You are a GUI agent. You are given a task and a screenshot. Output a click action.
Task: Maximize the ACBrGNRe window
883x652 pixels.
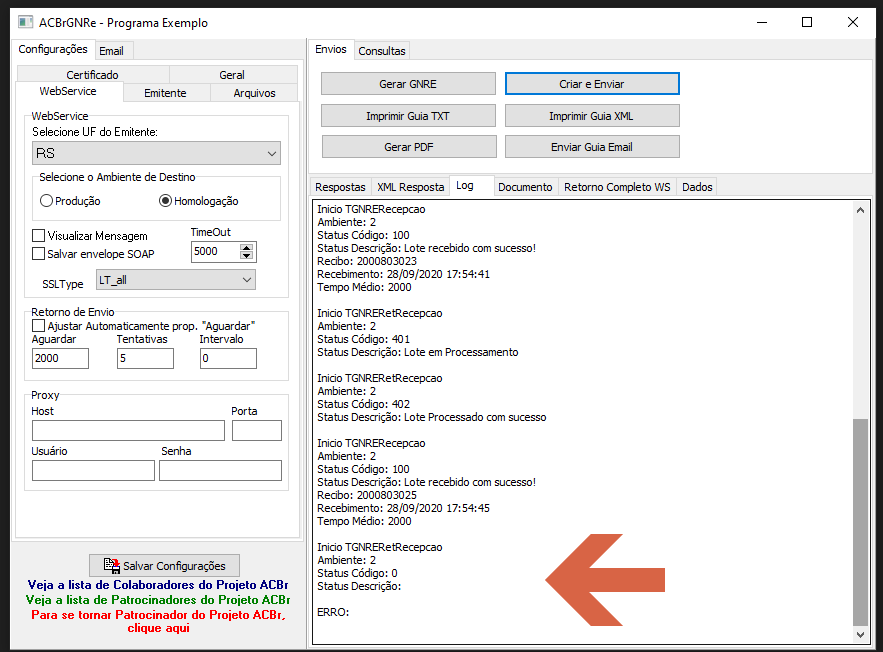coord(807,22)
